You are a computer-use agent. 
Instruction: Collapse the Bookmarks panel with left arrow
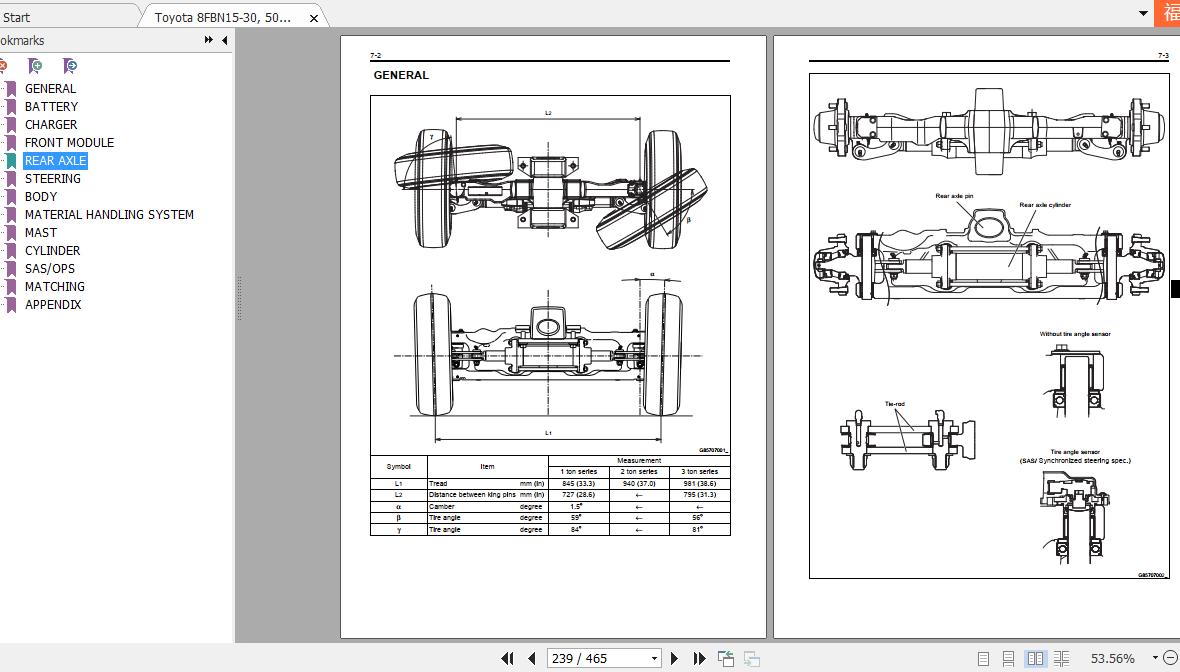(224, 41)
